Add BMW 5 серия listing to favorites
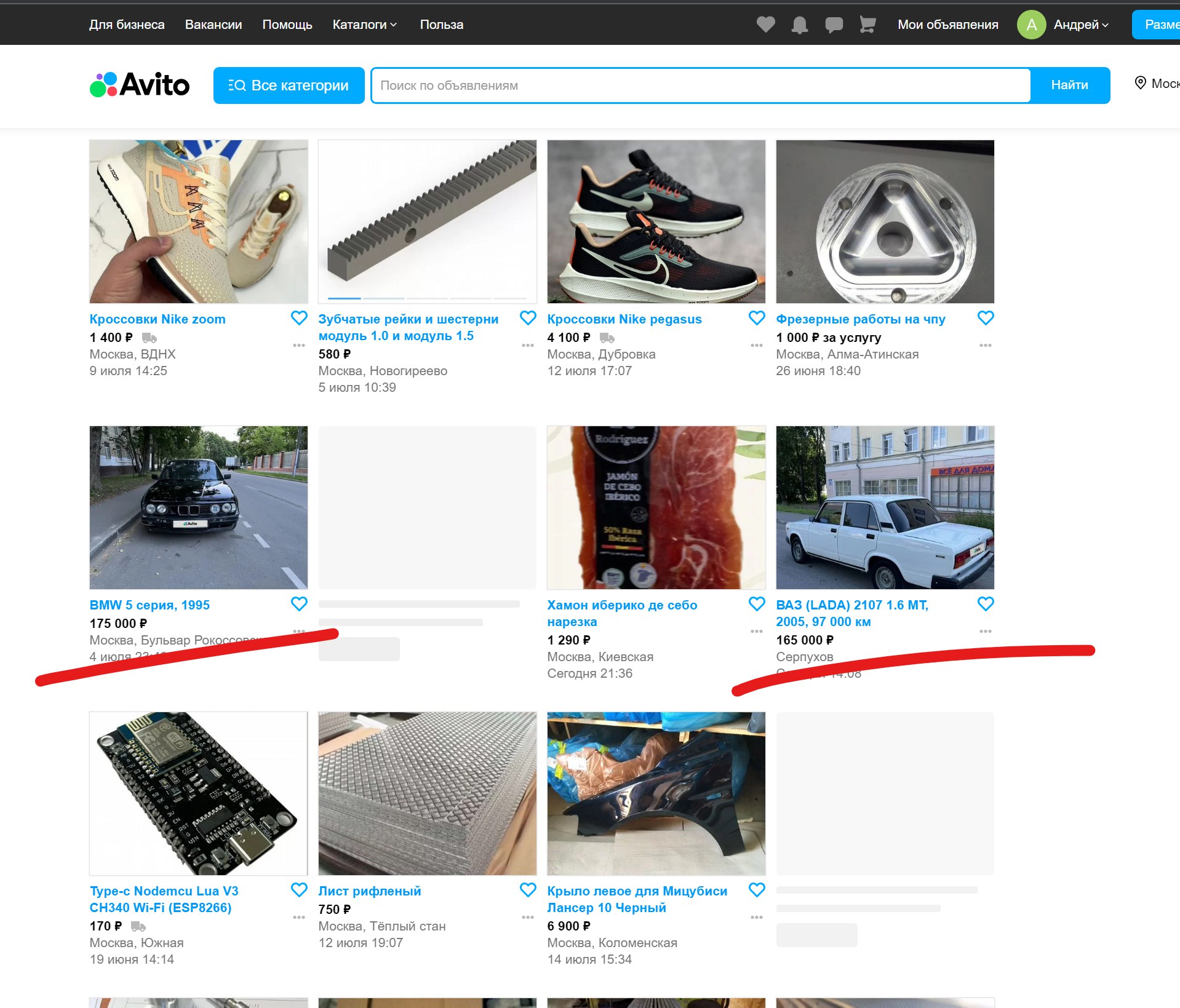1180x1008 pixels. tap(299, 604)
